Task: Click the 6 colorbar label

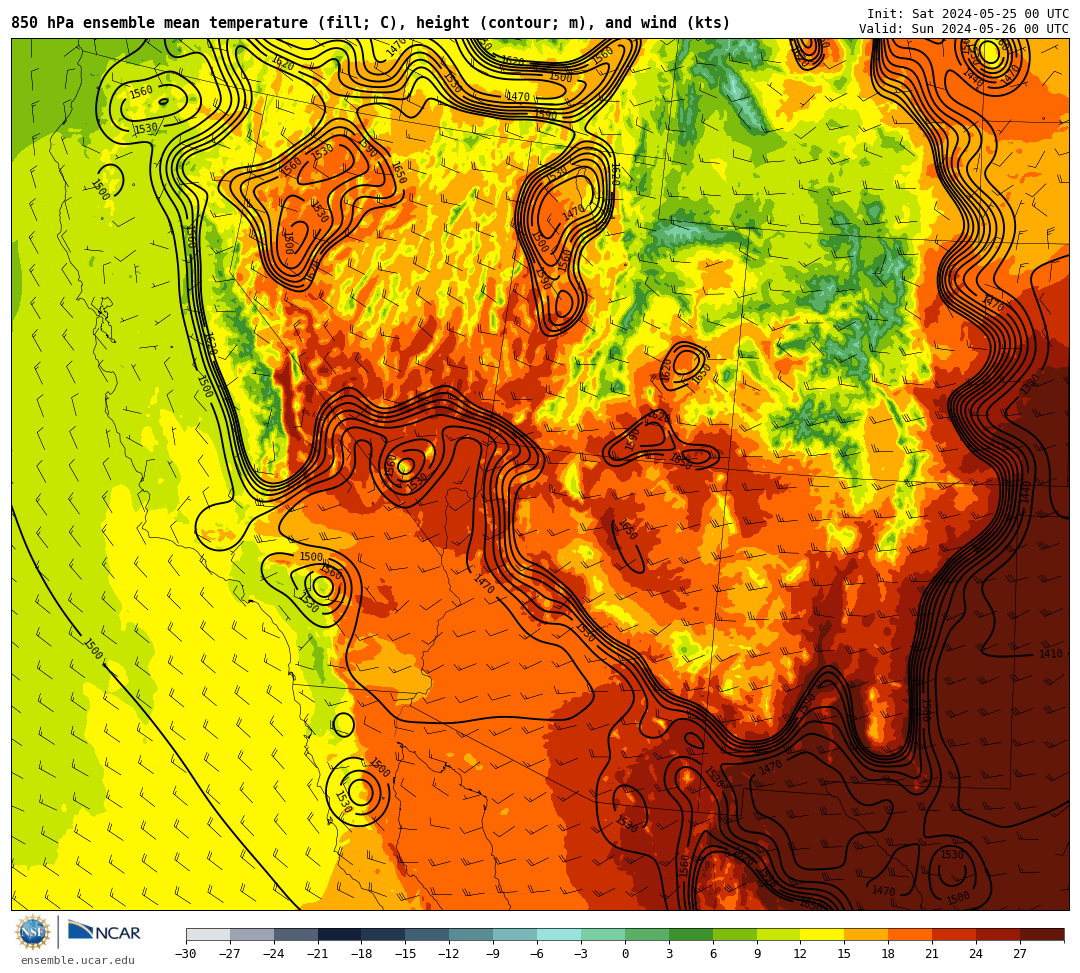Action: click(713, 954)
